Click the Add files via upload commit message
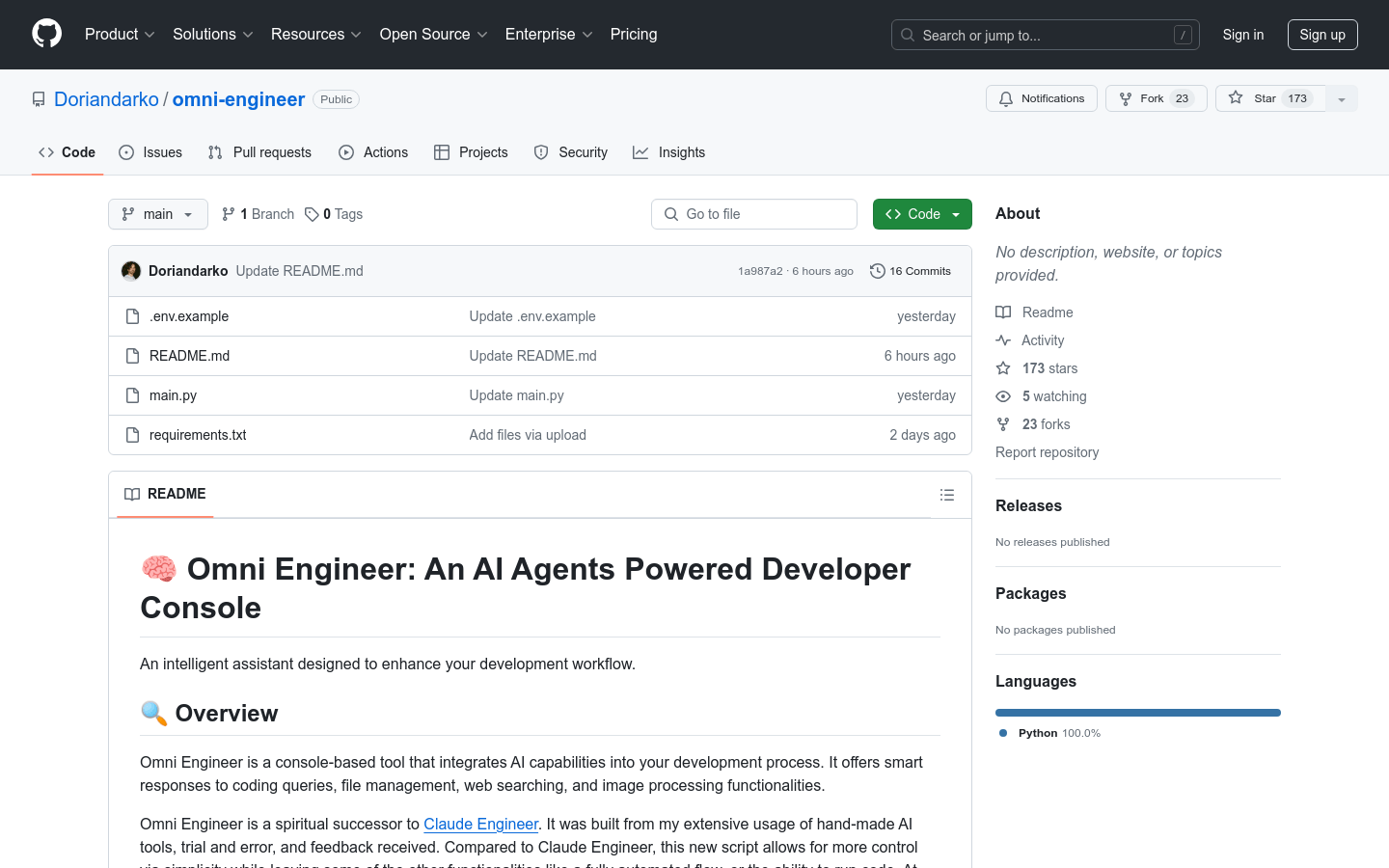The image size is (1389, 868). coord(528,435)
